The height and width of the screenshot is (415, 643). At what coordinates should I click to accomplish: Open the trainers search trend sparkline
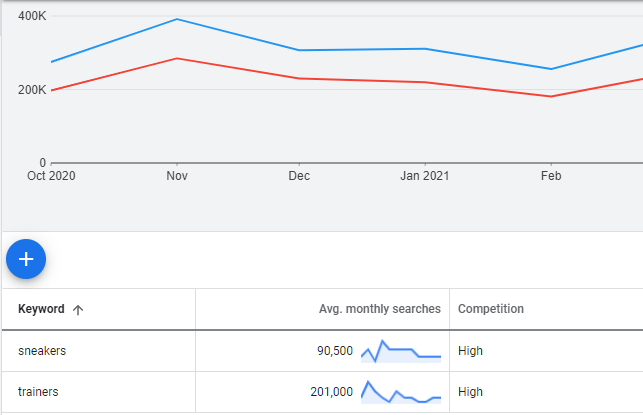[400, 392]
